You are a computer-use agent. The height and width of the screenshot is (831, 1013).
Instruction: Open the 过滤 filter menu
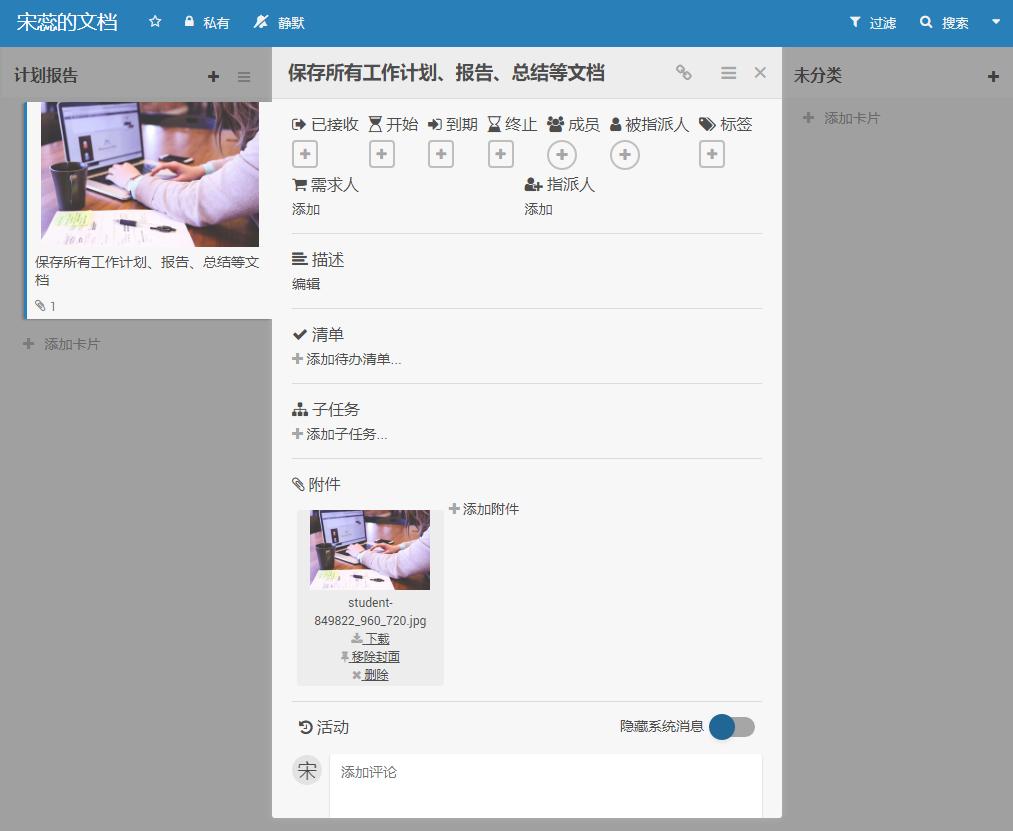(872, 22)
